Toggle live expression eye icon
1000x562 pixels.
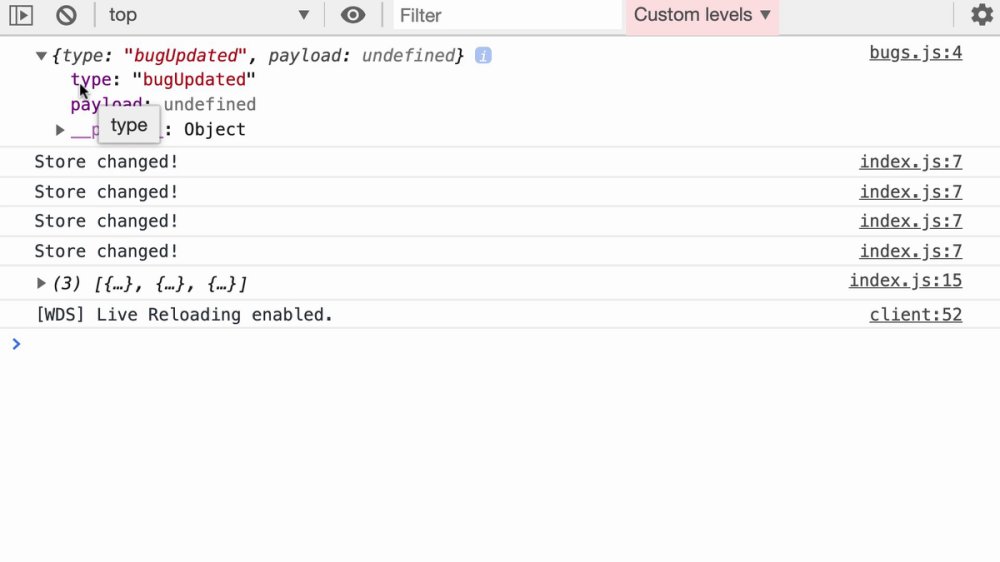[353, 15]
